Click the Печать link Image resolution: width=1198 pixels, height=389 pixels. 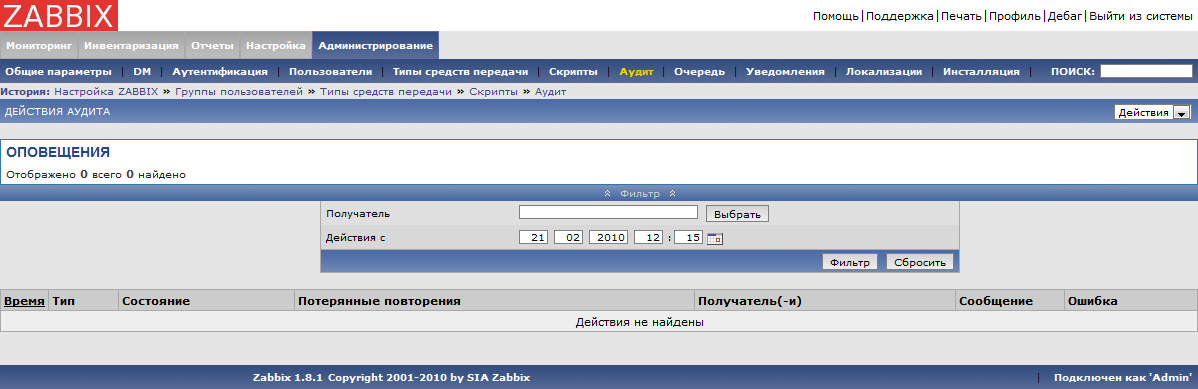pos(961,15)
